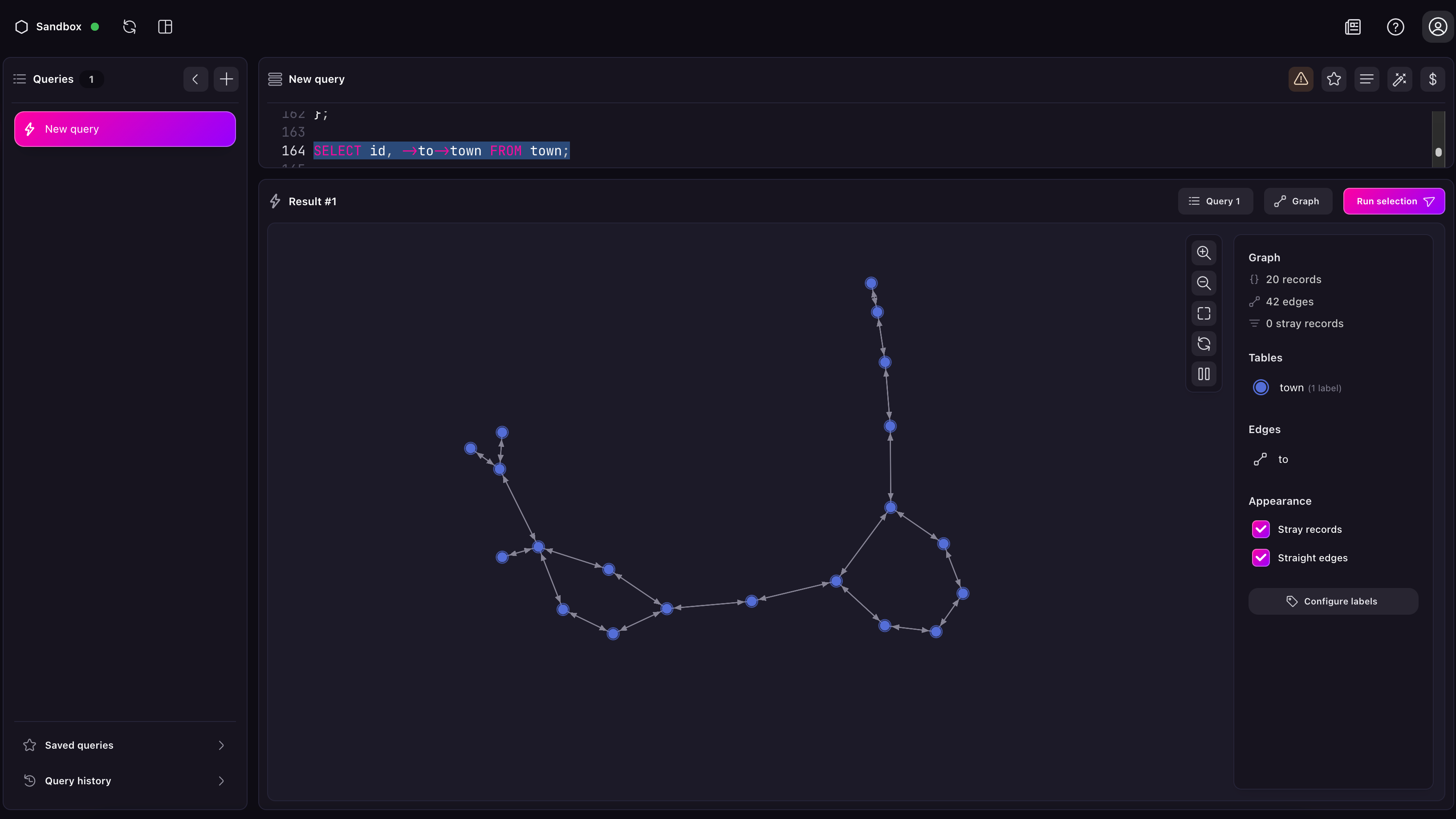Fit the graph to view
This screenshot has height=819, width=1456.
pos(1204,313)
